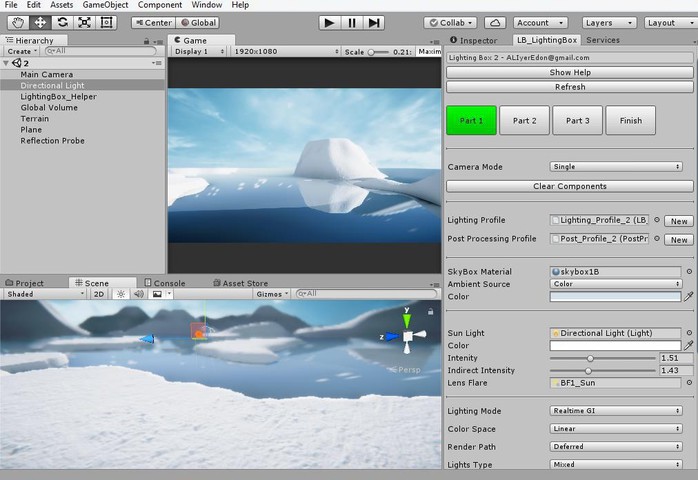Select the Rect Transform tool
The height and width of the screenshot is (480, 698).
106,23
